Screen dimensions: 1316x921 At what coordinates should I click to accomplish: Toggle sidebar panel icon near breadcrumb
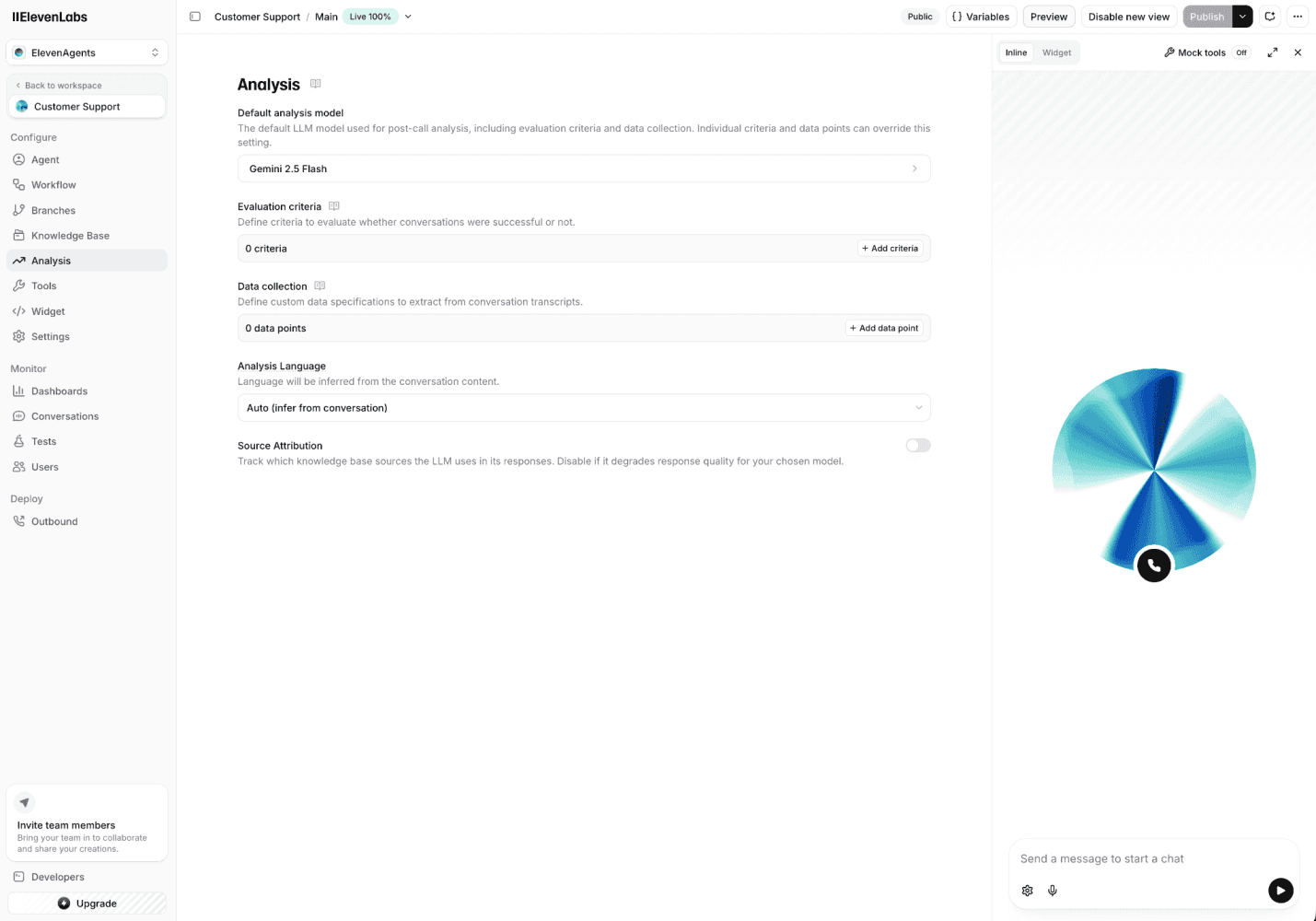coord(195,17)
